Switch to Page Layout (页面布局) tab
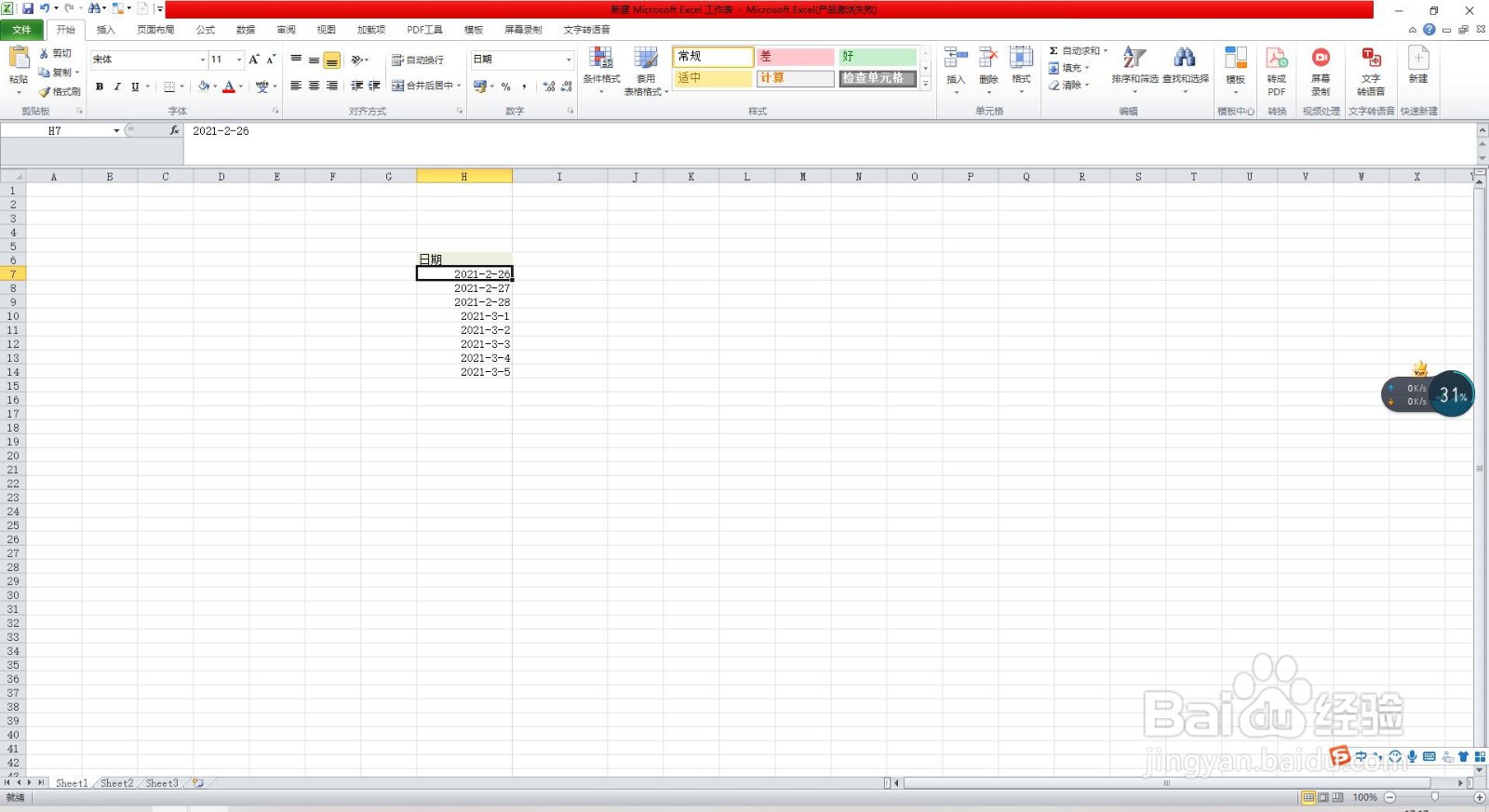 tap(155, 30)
